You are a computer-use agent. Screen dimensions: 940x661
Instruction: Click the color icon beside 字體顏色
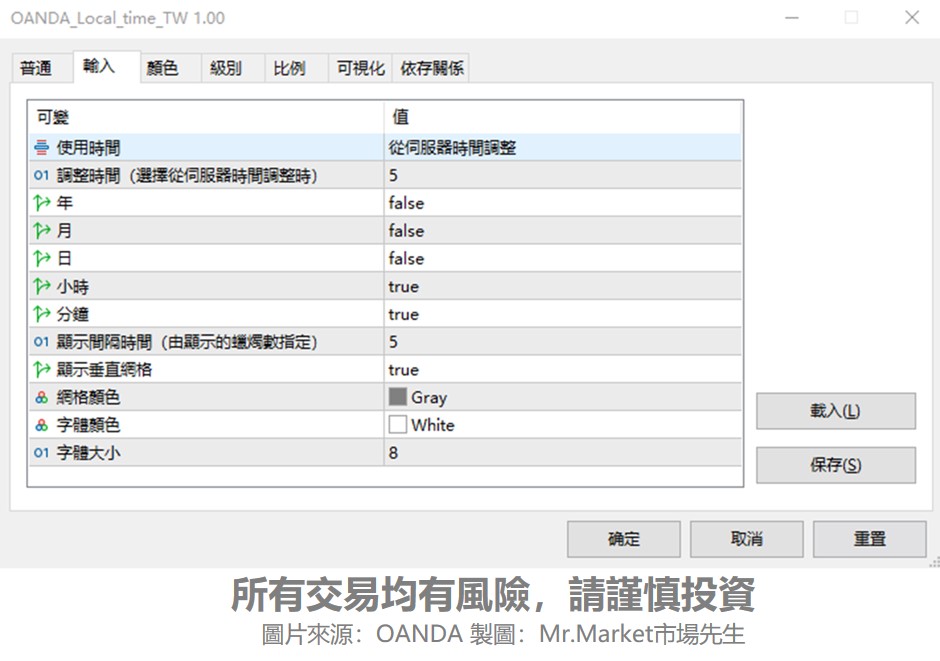tap(41, 425)
